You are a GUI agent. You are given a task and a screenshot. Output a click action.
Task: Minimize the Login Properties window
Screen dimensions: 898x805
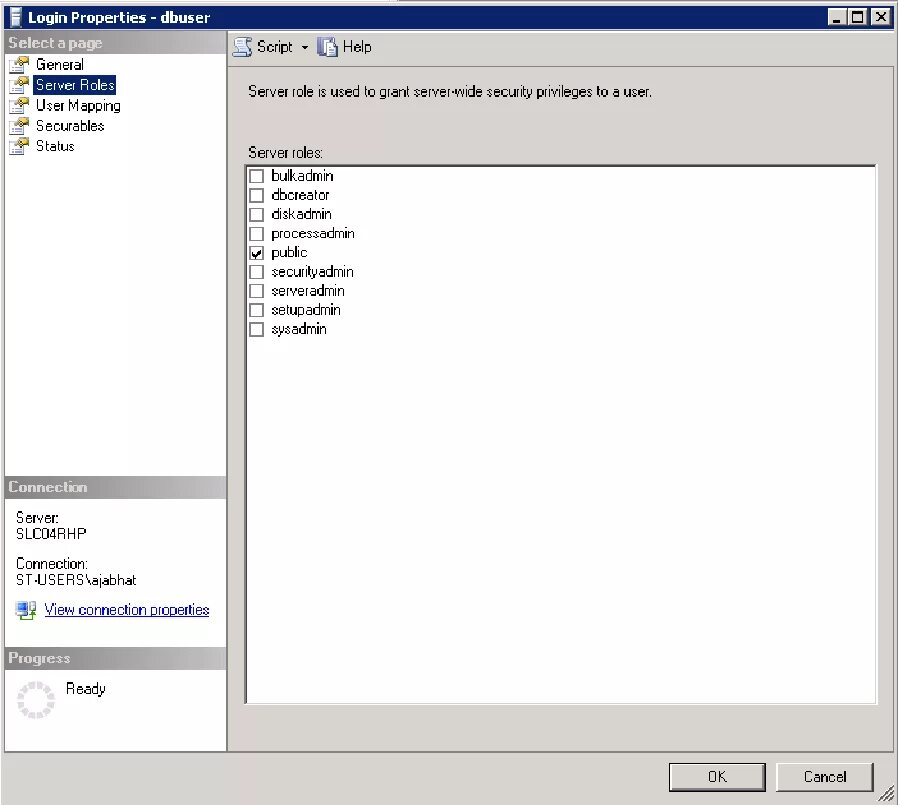tap(837, 17)
